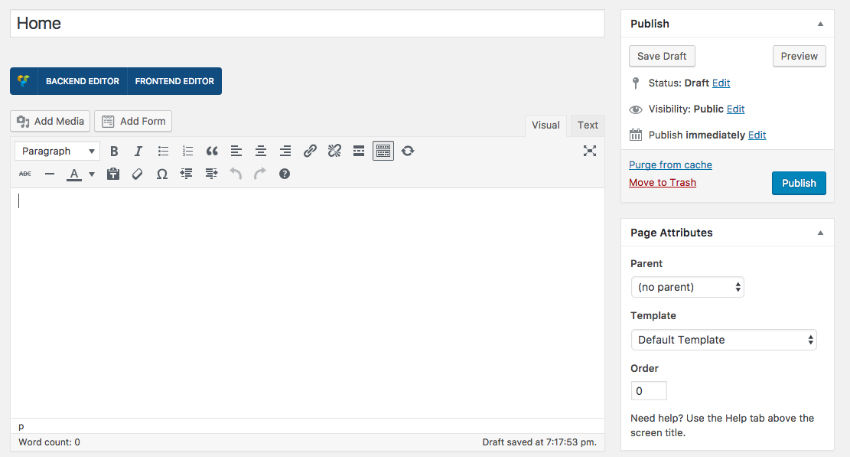
Task: Click the Draft saved status text
Action: [x=539, y=442]
